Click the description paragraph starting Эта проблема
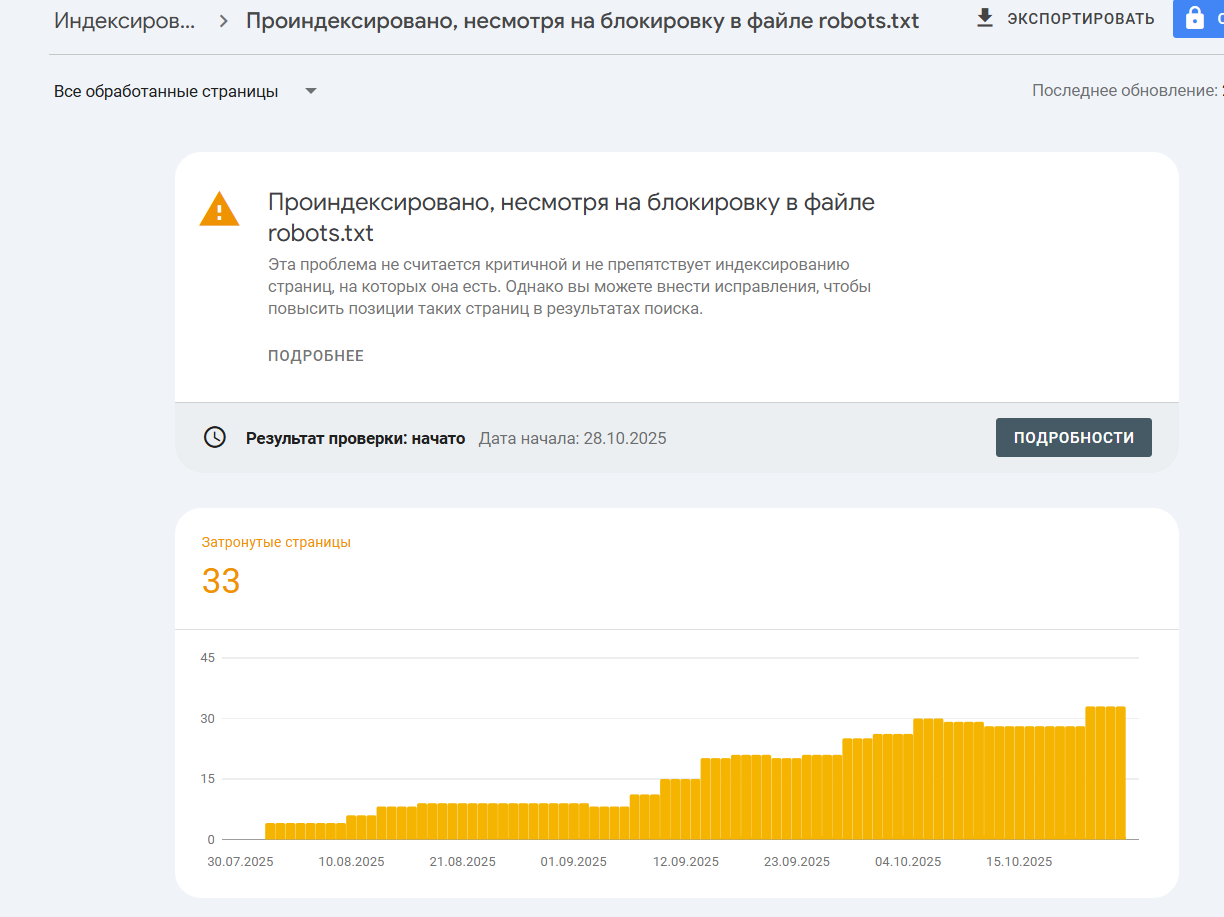The image size is (1224, 917). tap(569, 287)
